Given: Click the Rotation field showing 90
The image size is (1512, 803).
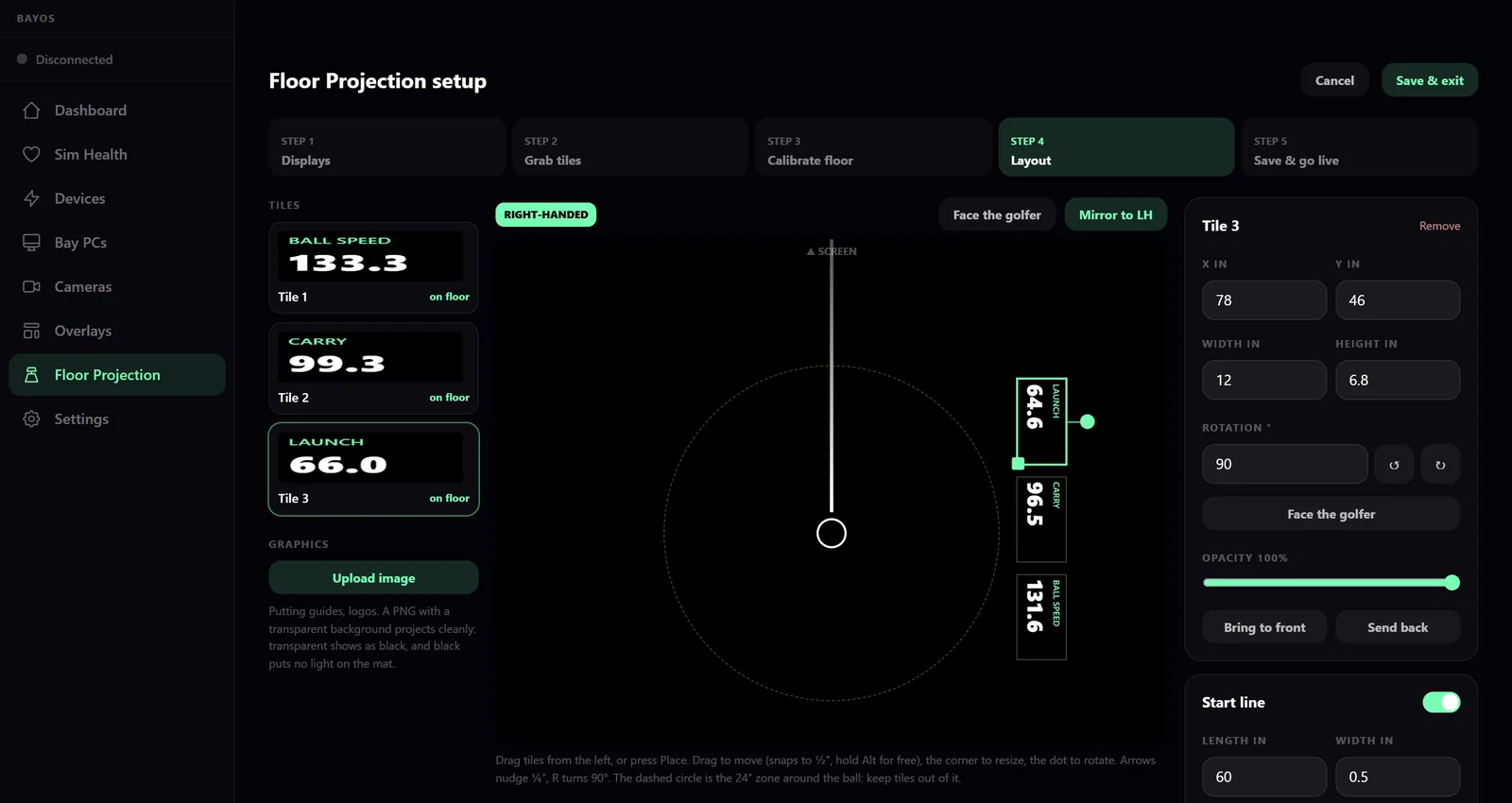Looking at the screenshot, I should pyautogui.click(x=1284, y=464).
